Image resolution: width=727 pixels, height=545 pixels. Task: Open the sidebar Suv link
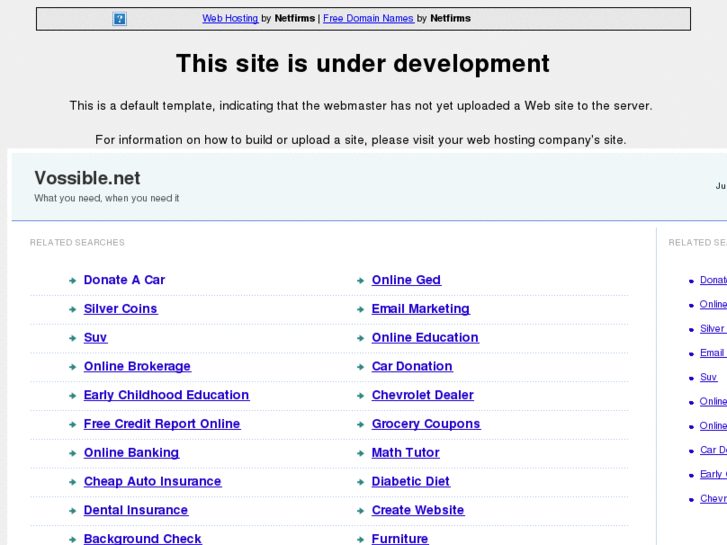pos(708,377)
